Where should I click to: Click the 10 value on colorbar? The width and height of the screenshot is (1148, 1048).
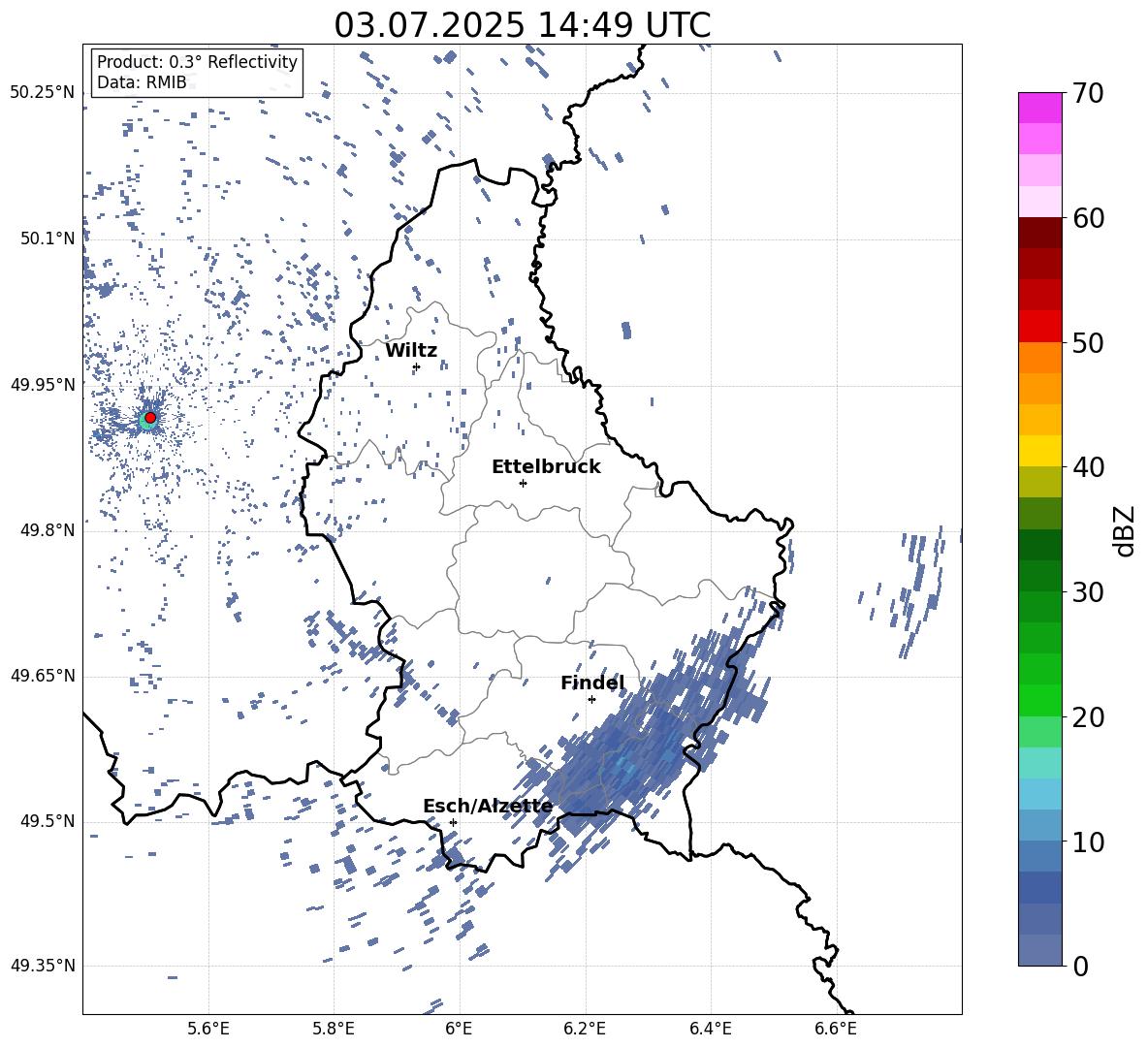point(1088,842)
